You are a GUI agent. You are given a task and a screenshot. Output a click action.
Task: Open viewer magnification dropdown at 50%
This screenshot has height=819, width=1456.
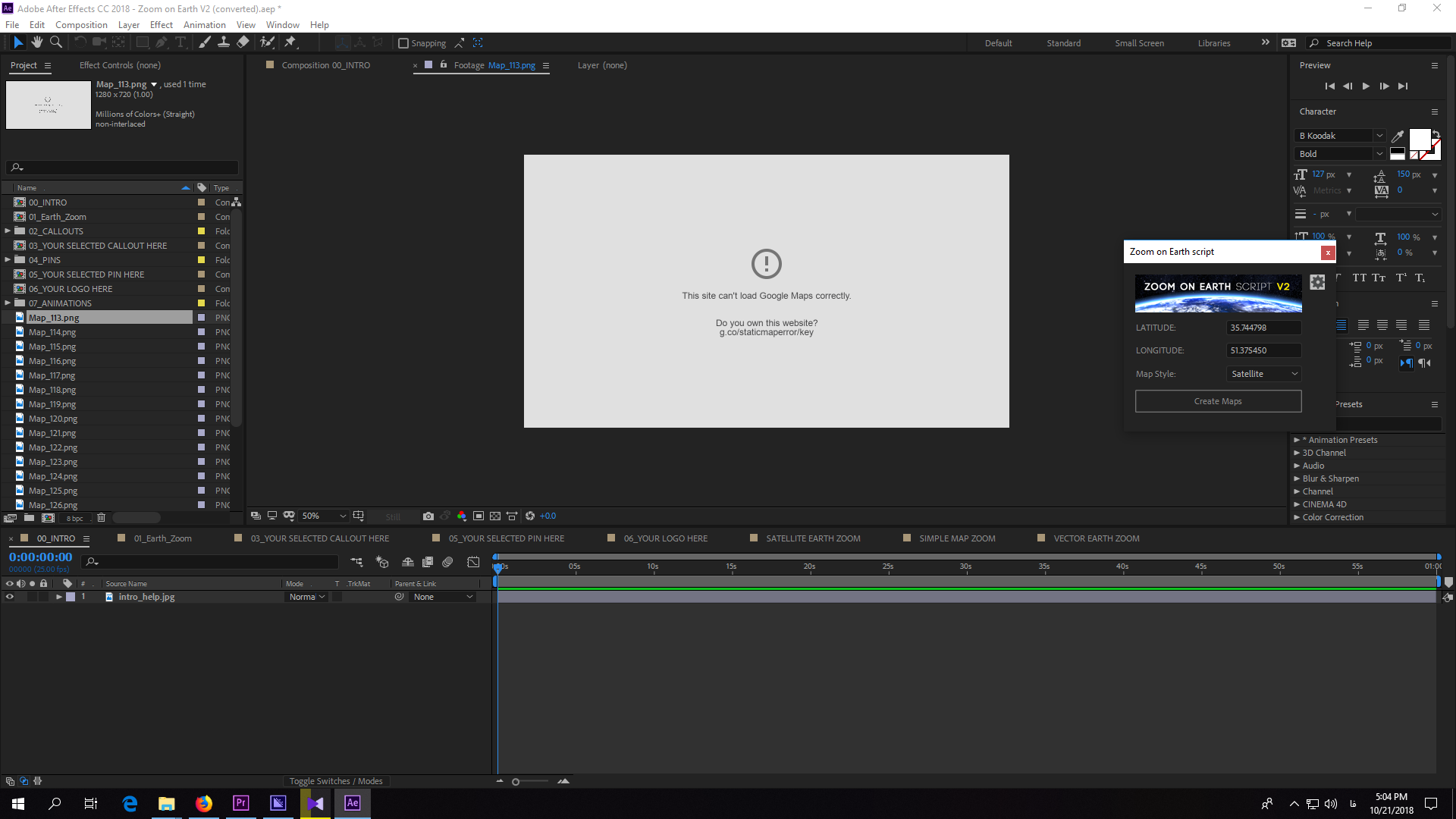click(324, 516)
